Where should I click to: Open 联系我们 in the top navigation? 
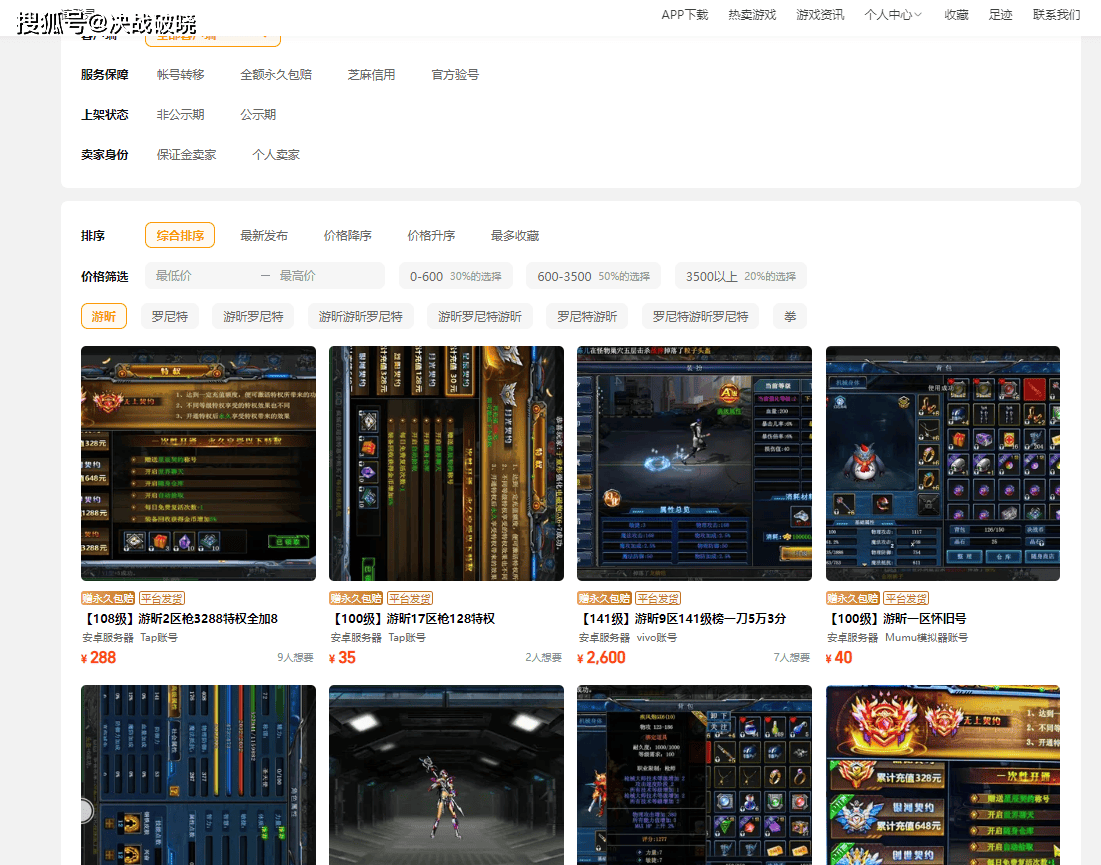pos(1056,15)
